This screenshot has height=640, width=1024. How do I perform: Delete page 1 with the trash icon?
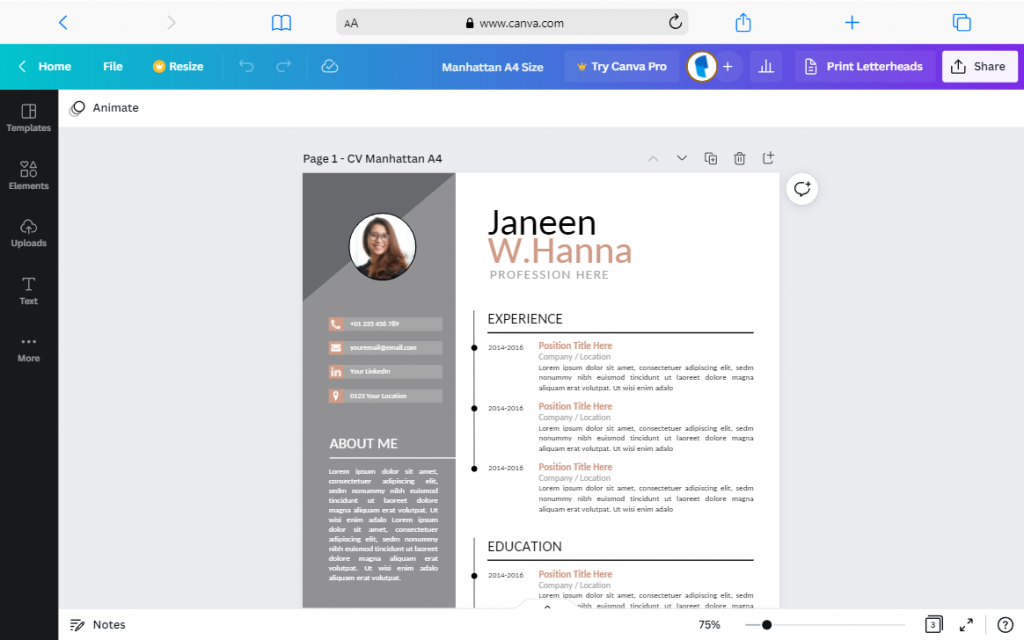[739, 158]
